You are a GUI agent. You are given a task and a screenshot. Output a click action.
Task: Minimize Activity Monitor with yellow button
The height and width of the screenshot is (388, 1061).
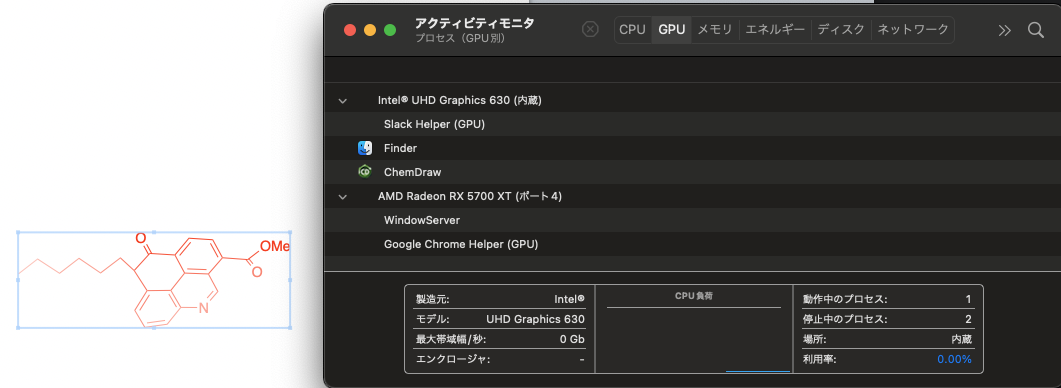[370, 30]
